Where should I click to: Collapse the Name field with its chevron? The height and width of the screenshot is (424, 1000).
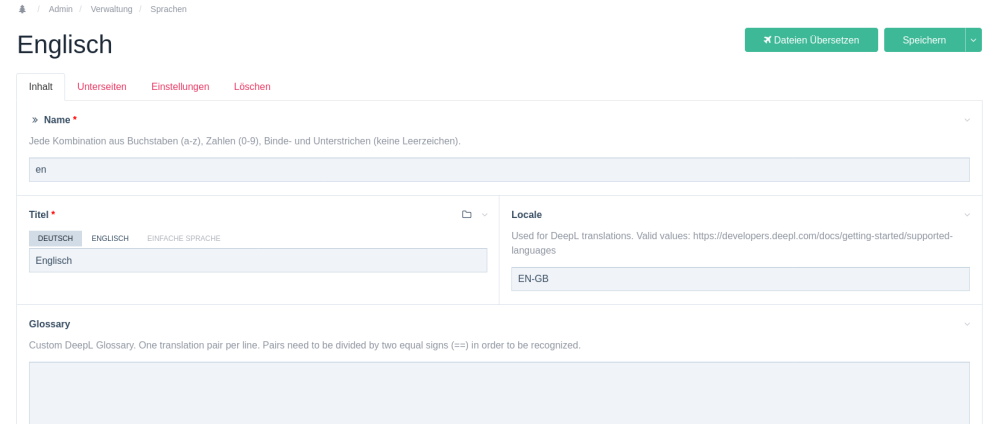pos(967,120)
